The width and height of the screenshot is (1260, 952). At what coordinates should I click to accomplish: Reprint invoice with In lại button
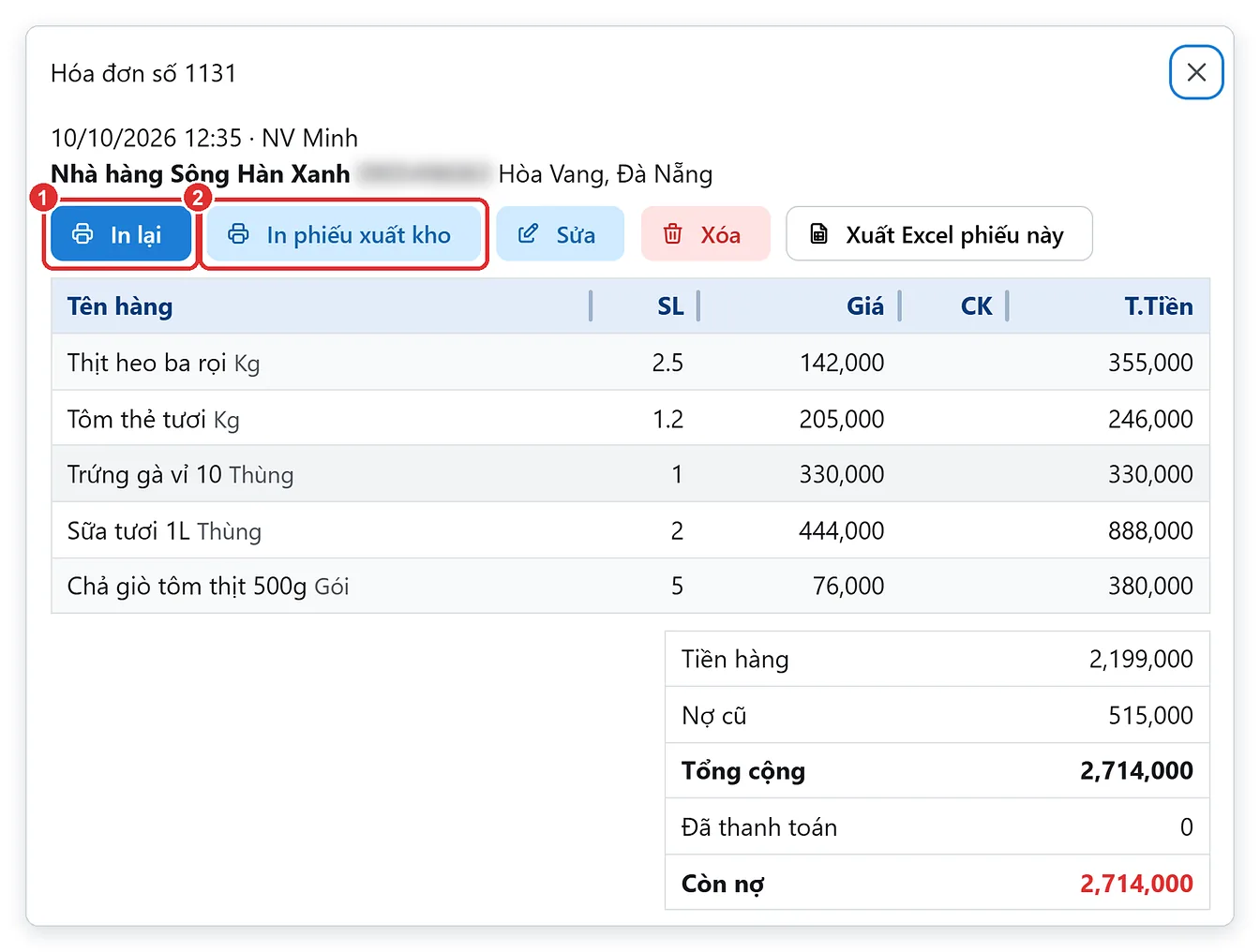tap(121, 234)
